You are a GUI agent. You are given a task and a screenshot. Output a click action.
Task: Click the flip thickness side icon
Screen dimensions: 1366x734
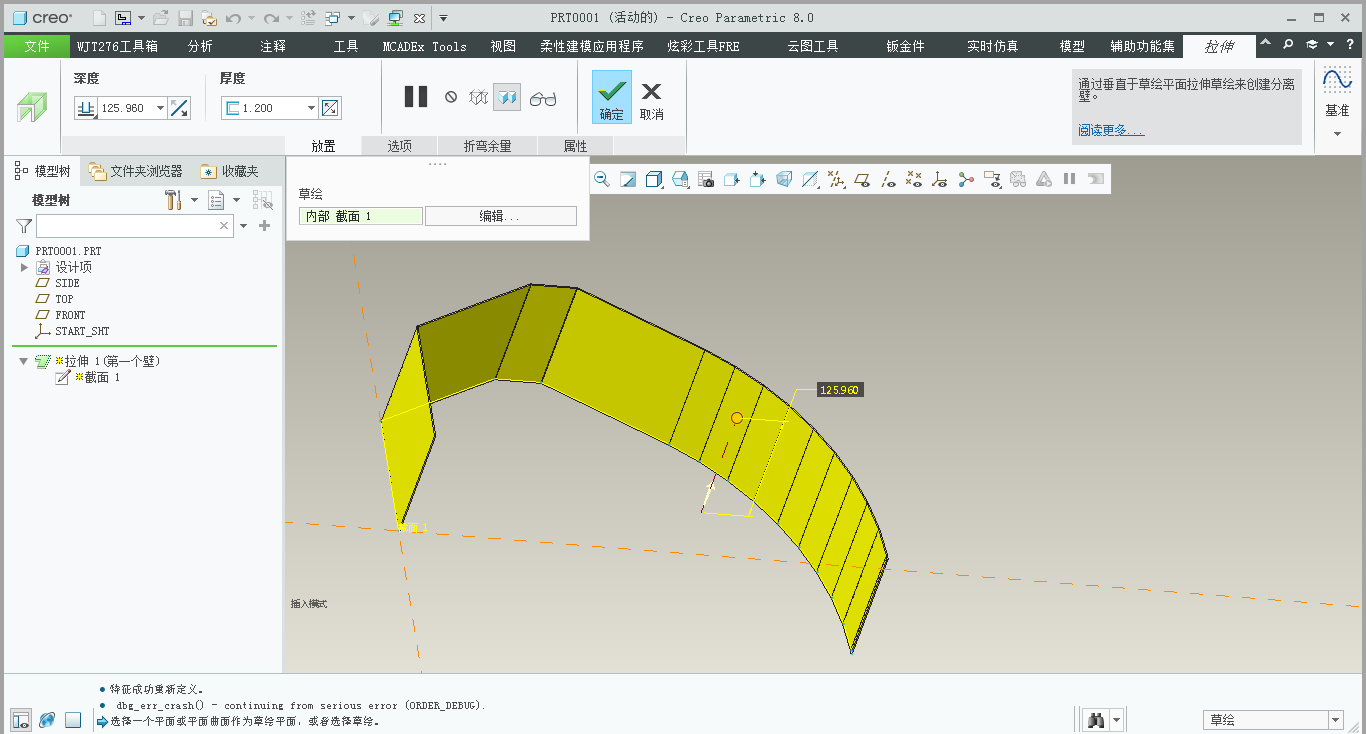point(330,108)
